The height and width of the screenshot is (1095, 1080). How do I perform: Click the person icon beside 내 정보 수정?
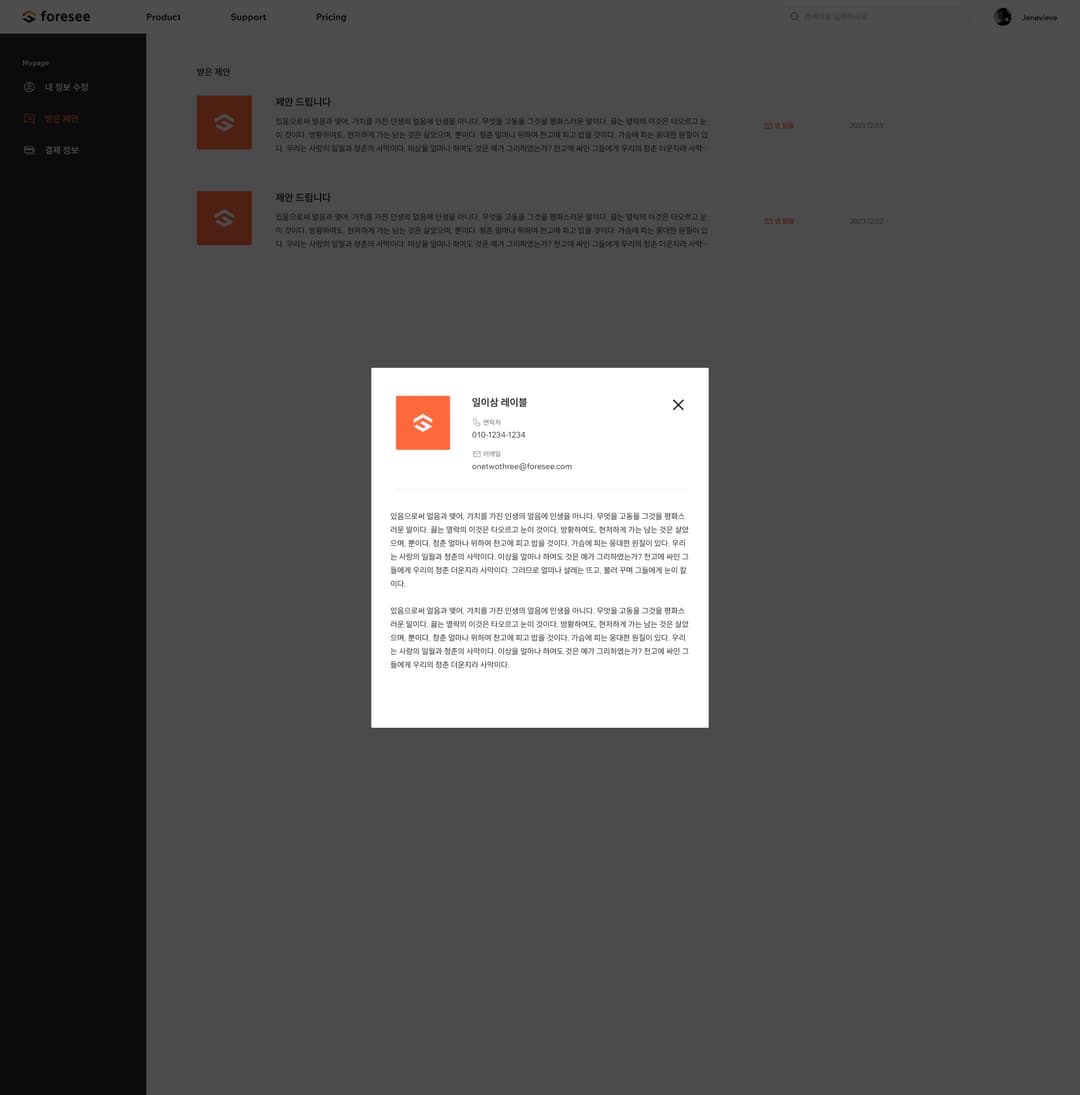click(x=29, y=87)
